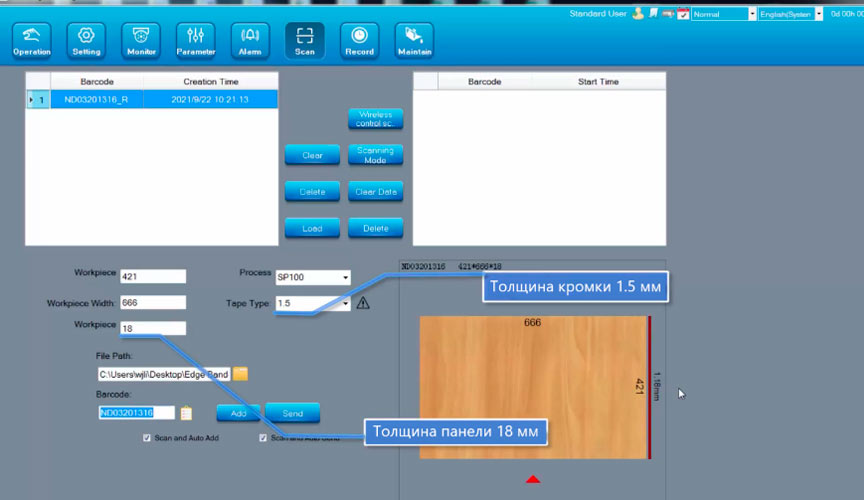The width and height of the screenshot is (864, 500).
Task: Open the Maintain page
Action: coord(414,40)
